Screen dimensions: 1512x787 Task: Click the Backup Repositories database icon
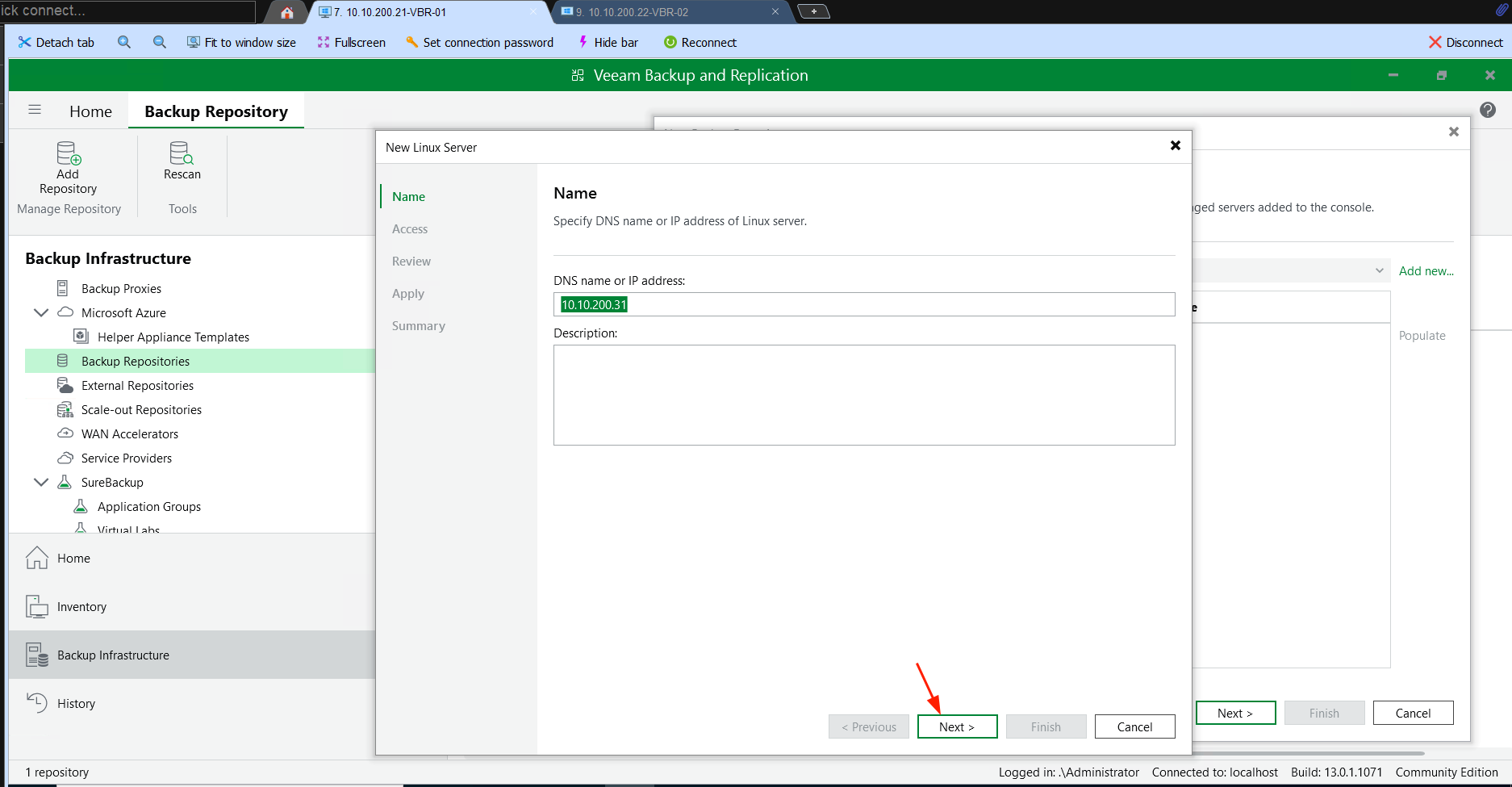[62, 361]
